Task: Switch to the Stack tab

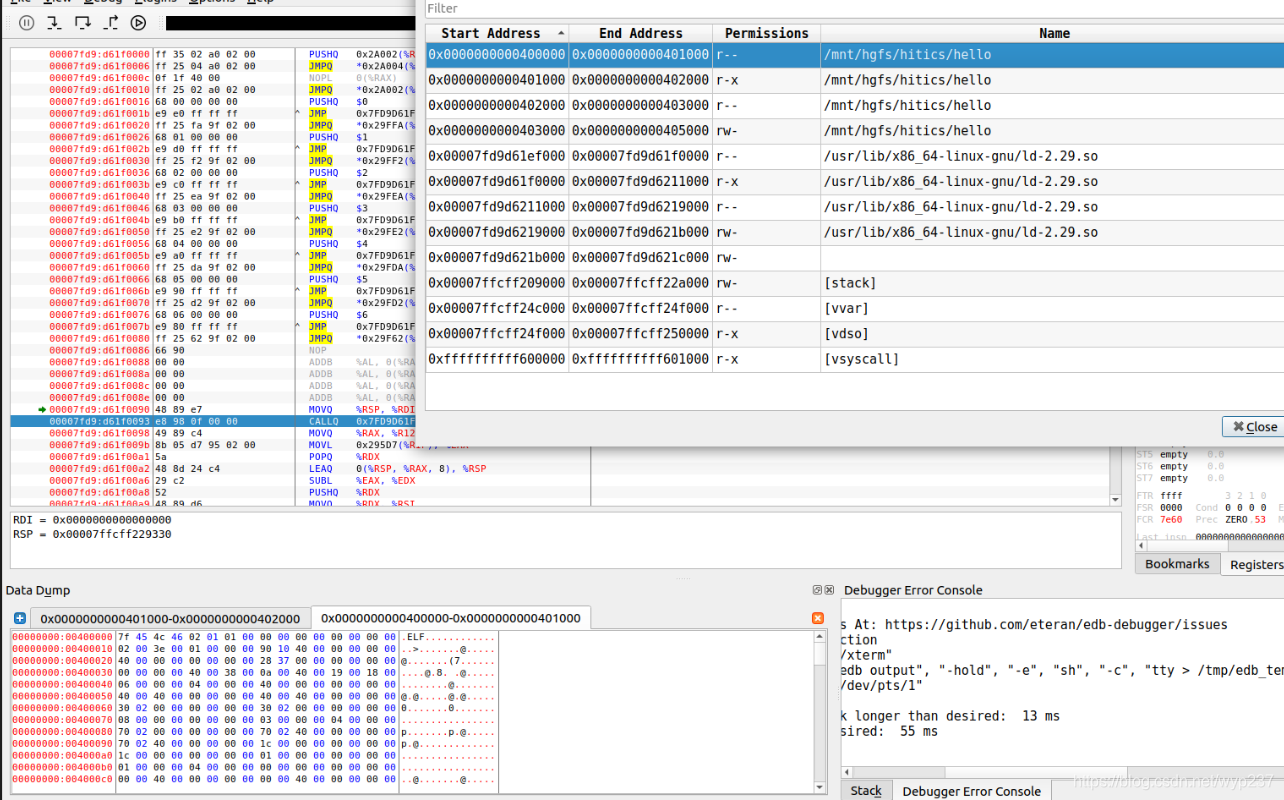Action: tap(866, 791)
